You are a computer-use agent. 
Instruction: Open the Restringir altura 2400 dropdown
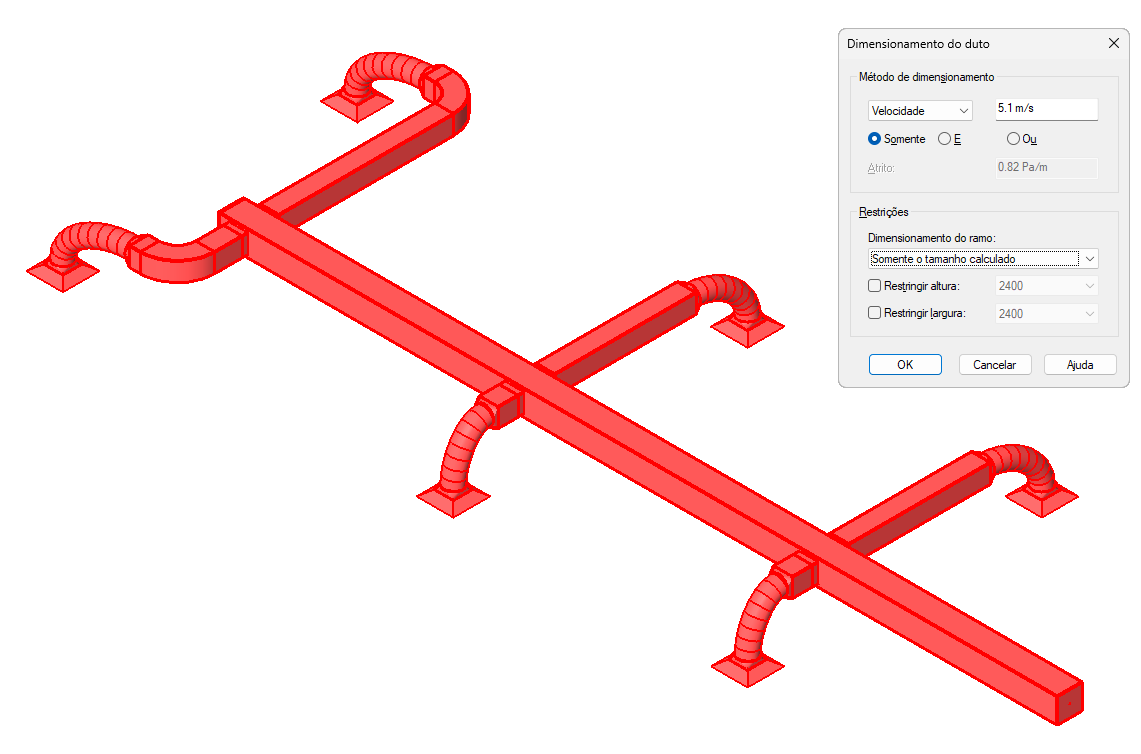(1046, 286)
